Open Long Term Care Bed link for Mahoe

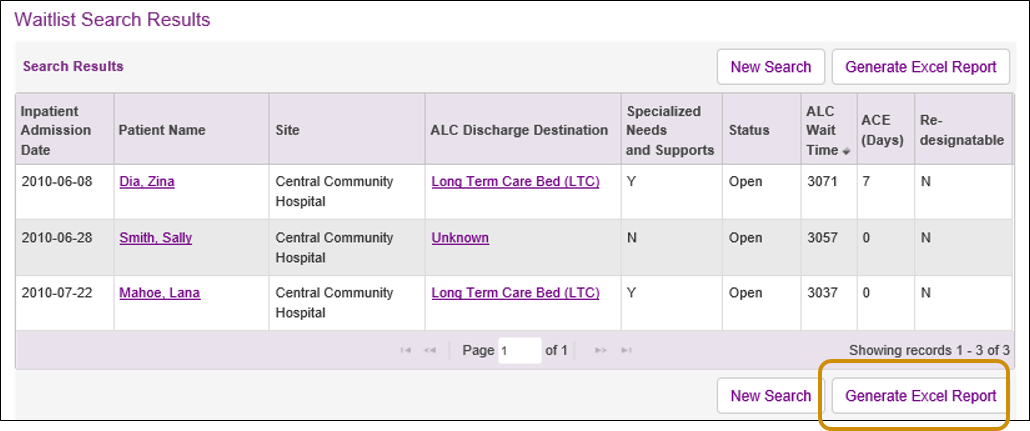click(515, 293)
